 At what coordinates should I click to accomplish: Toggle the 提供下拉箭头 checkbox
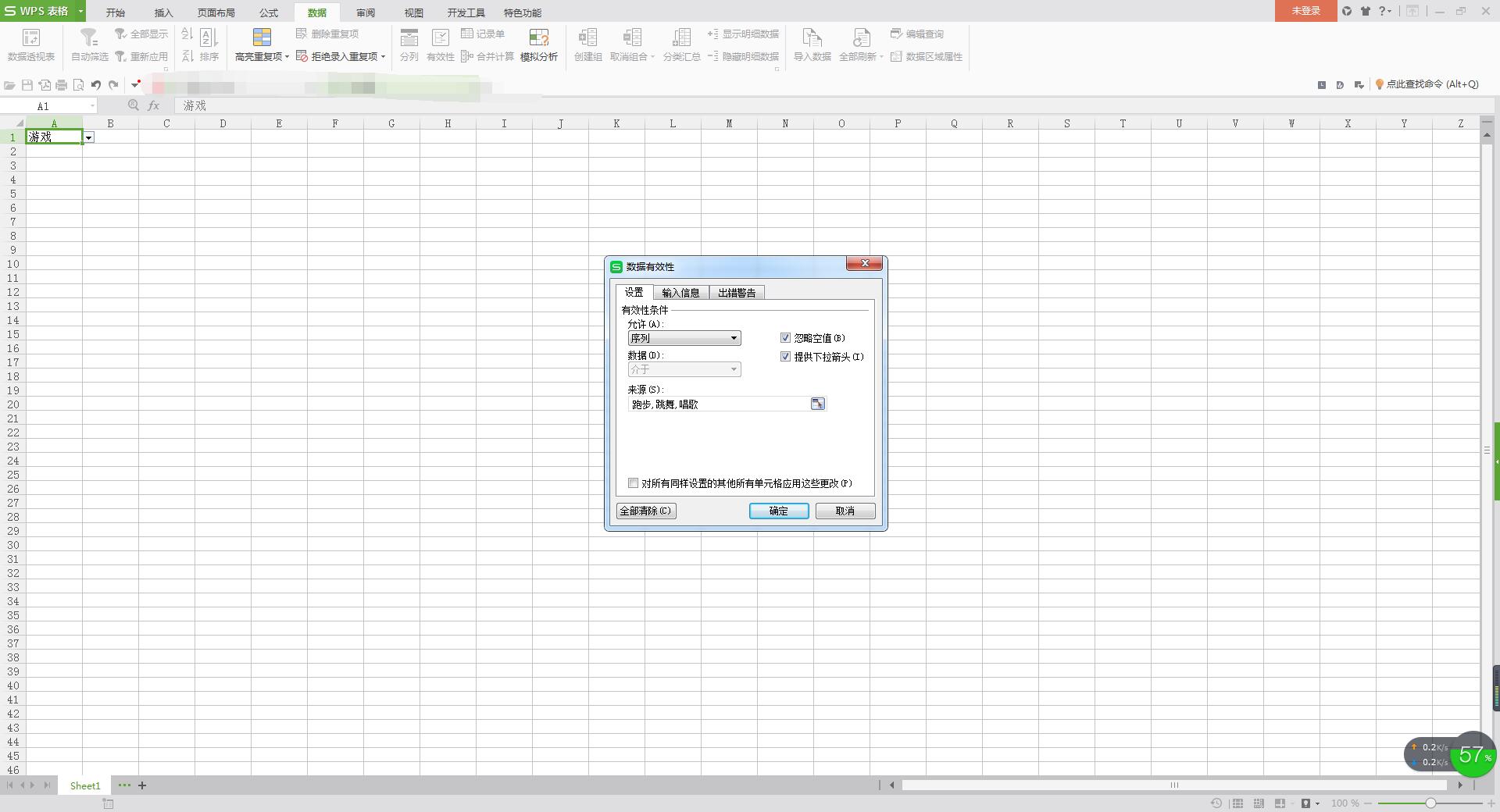coord(785,357)
